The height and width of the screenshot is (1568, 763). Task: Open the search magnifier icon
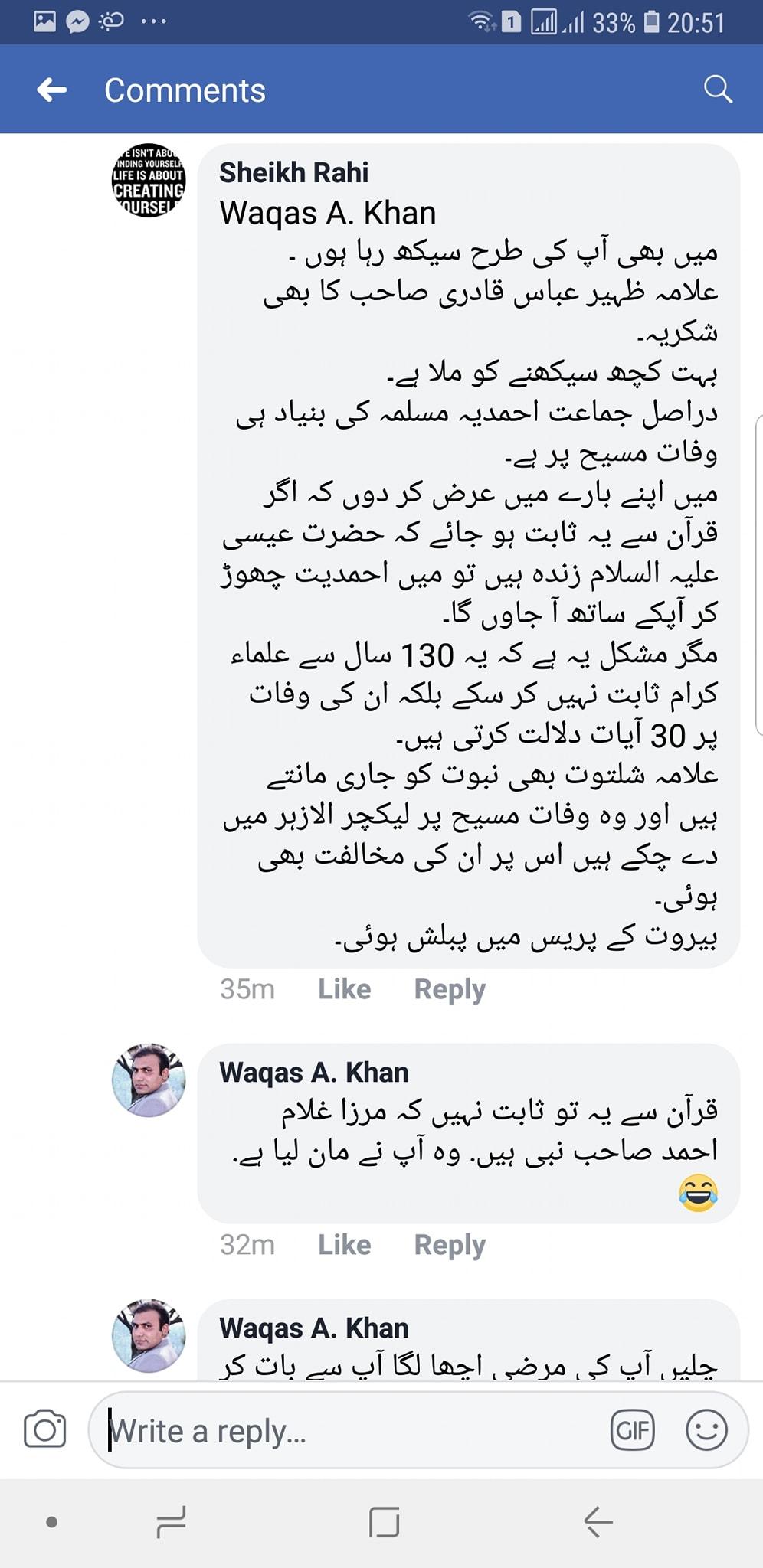coord(718,90)
